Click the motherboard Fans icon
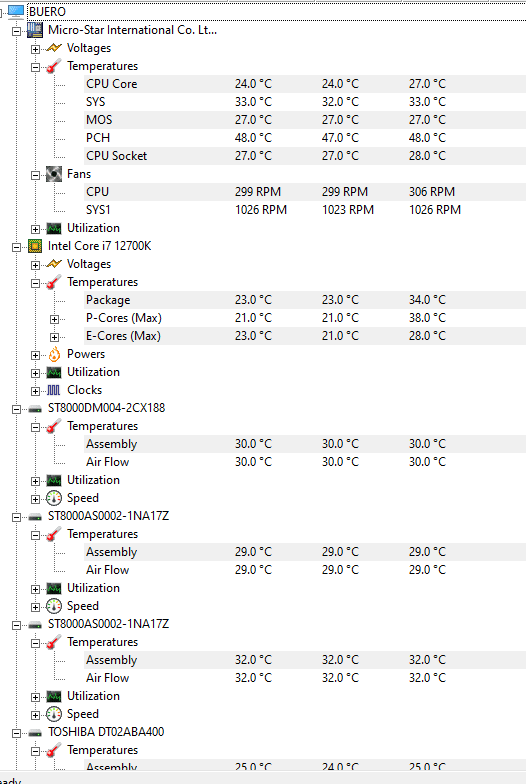526x784 pixels. 54,174
